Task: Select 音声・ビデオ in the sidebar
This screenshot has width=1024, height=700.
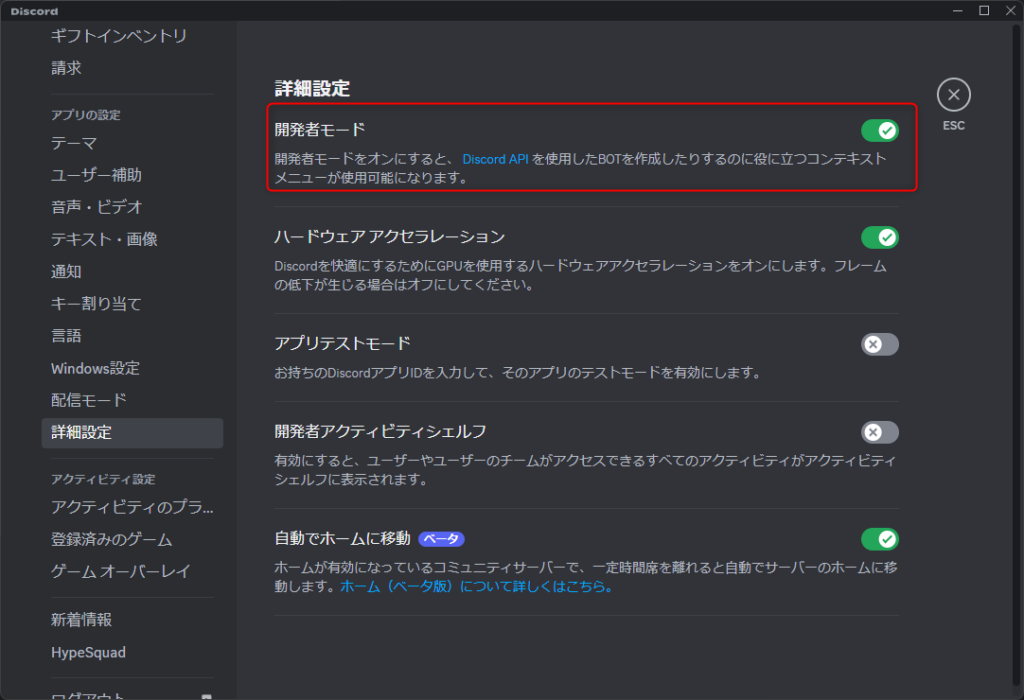Action: coord(97,207)
